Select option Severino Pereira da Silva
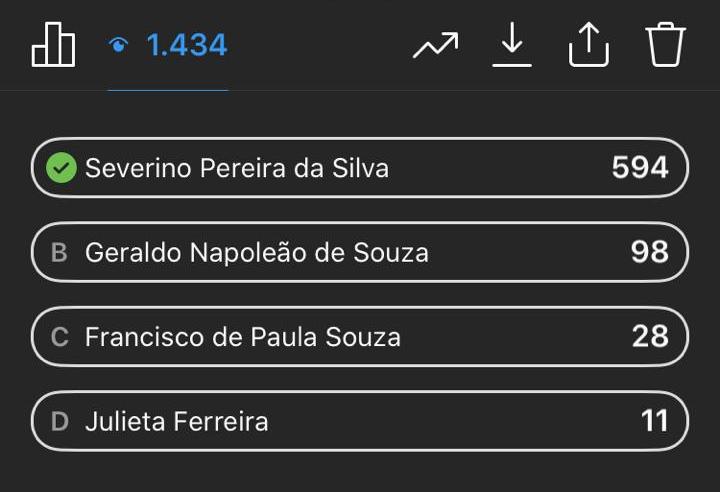The image size is (720, 492). (360, 168)
